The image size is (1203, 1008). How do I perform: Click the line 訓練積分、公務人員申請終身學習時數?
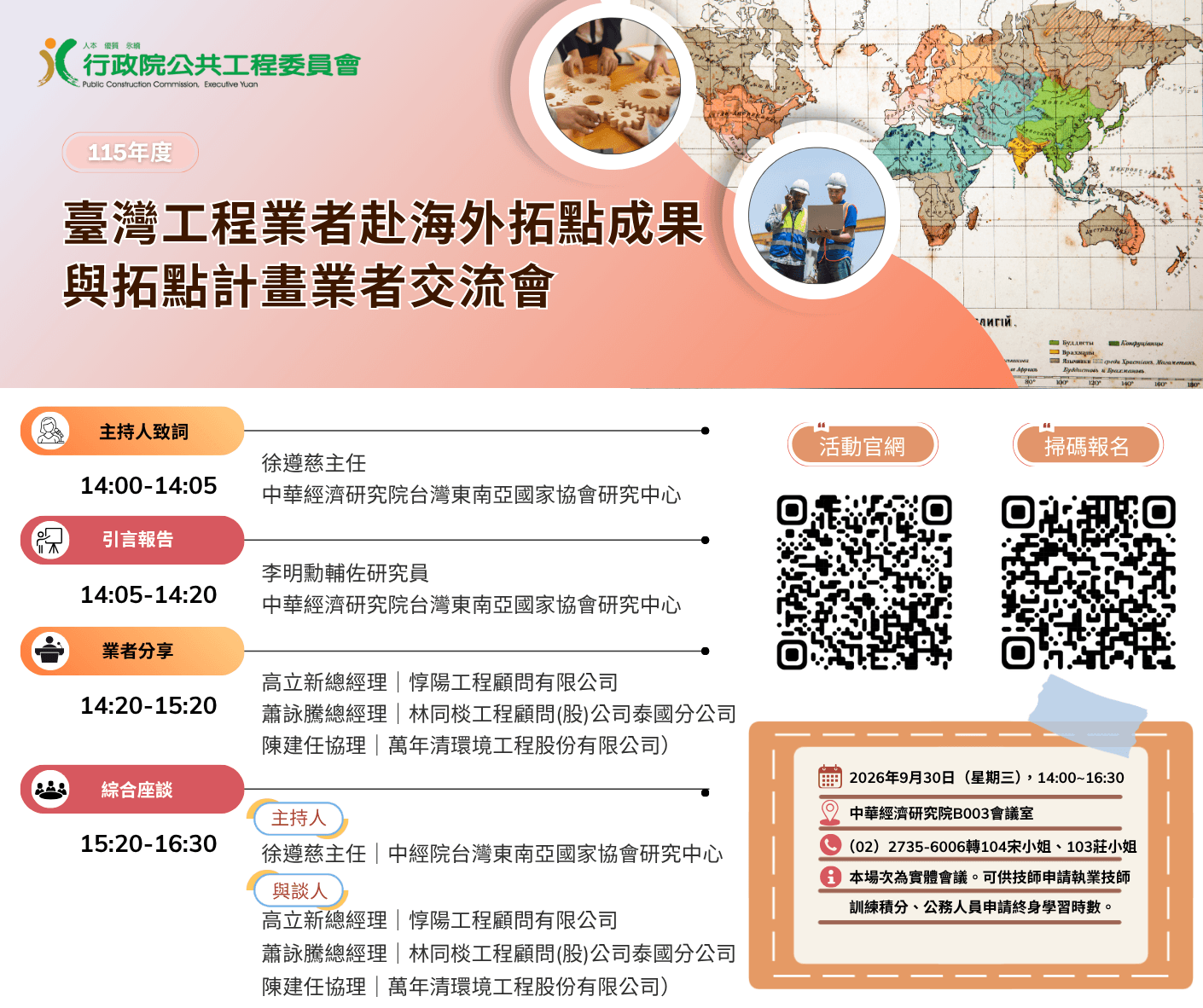[x=980, y=907]
